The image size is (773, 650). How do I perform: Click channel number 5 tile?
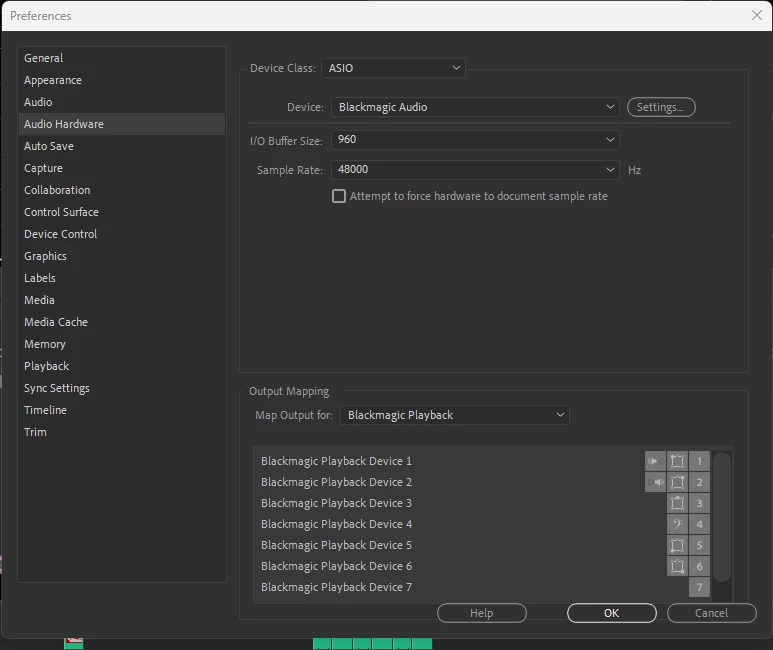tap(699, 545)
